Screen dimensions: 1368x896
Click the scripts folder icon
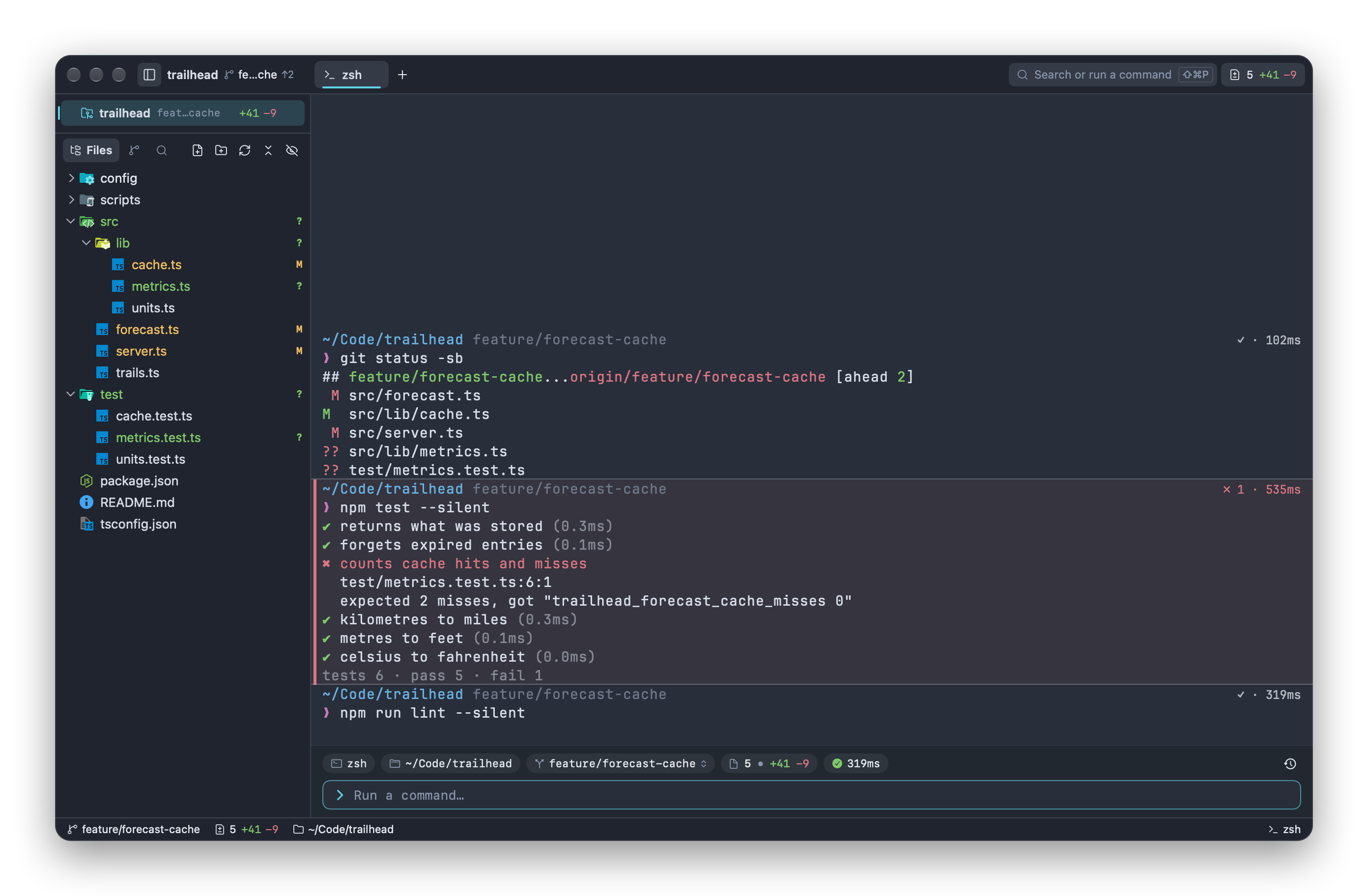tap(87, 200)
